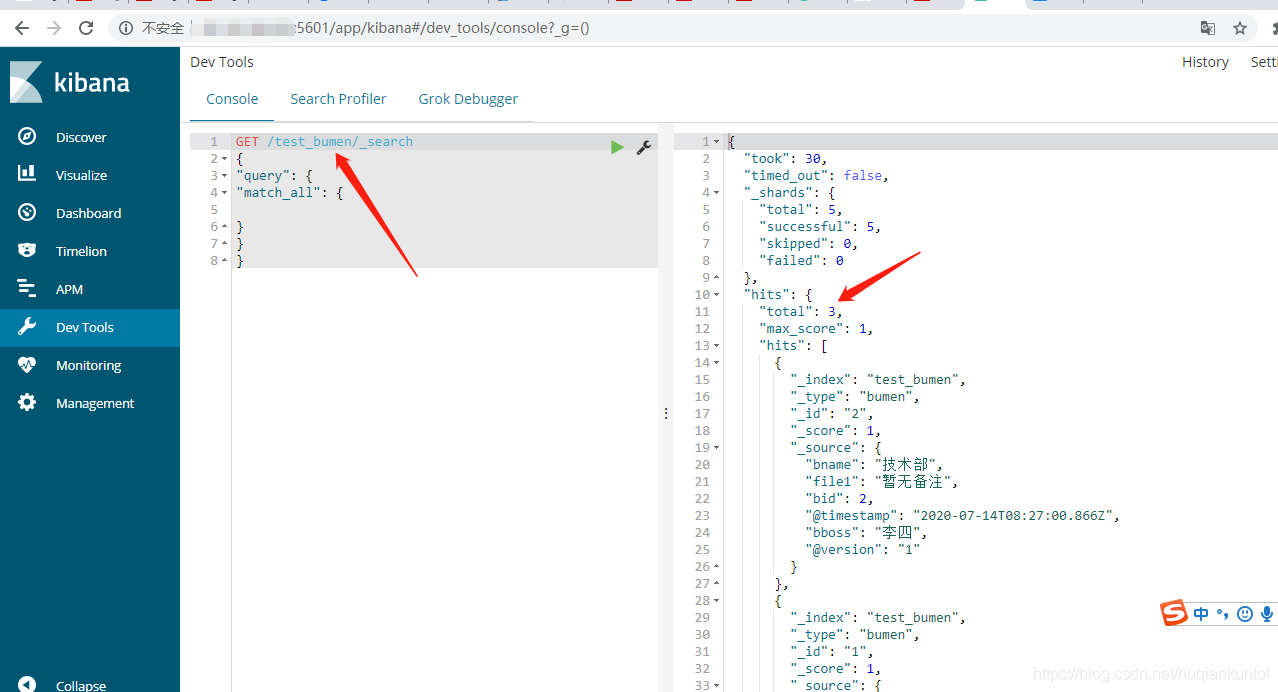
Task: Click the IME emoji smiley icon
Action: point(1245,614)
